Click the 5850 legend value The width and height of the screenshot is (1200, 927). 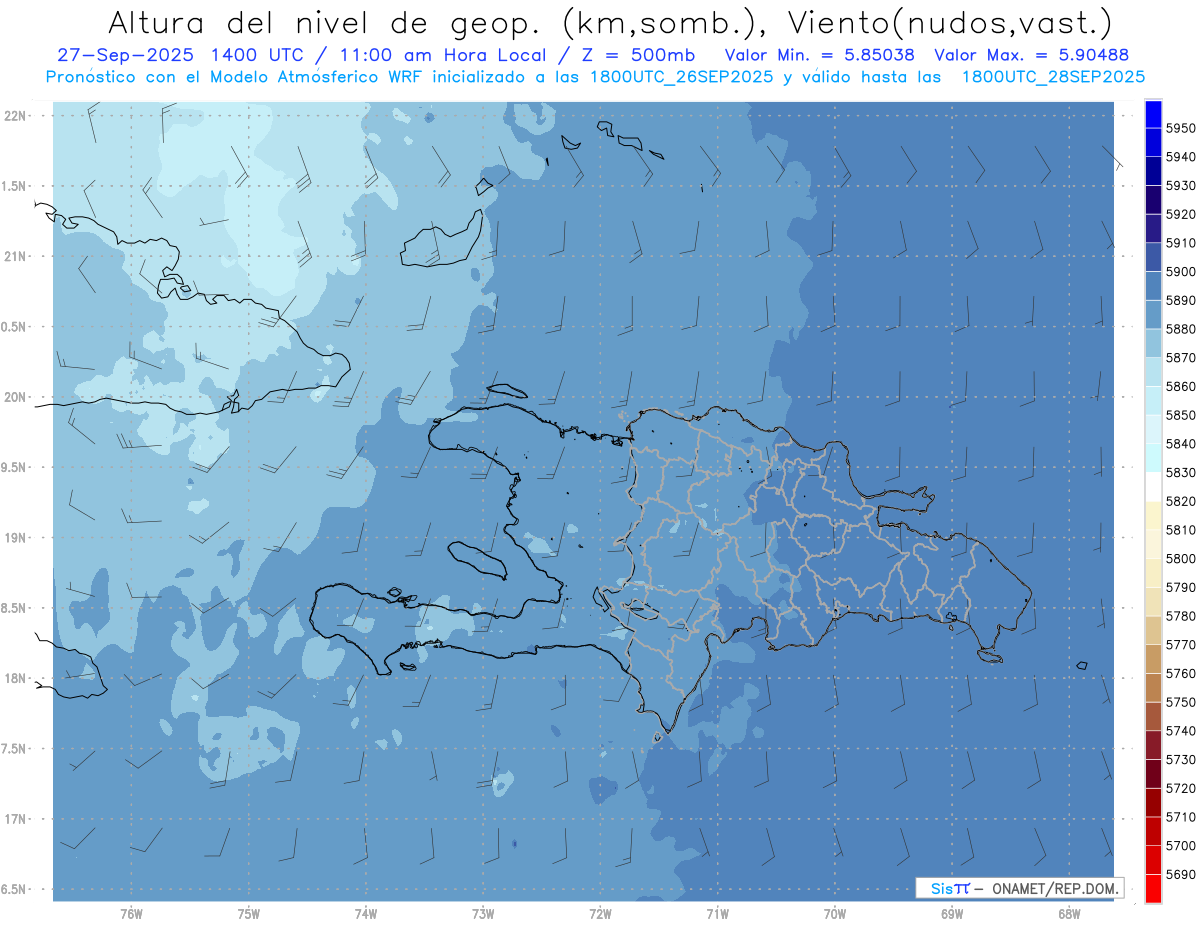pyautogui.click(x=1180, y=415)
